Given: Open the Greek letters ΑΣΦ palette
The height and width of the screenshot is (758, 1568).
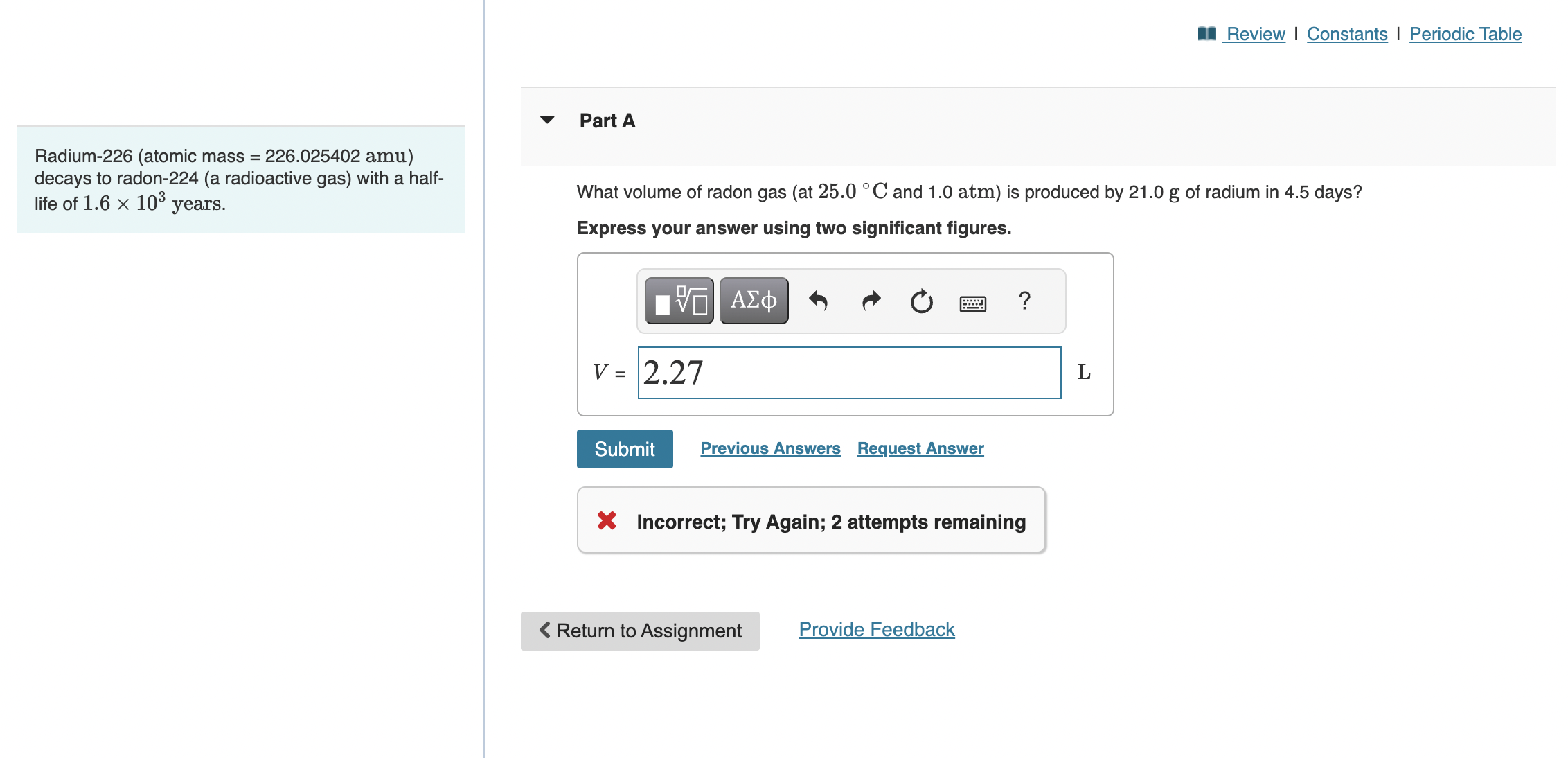Looking at the screenshot, I should (753, 300).
